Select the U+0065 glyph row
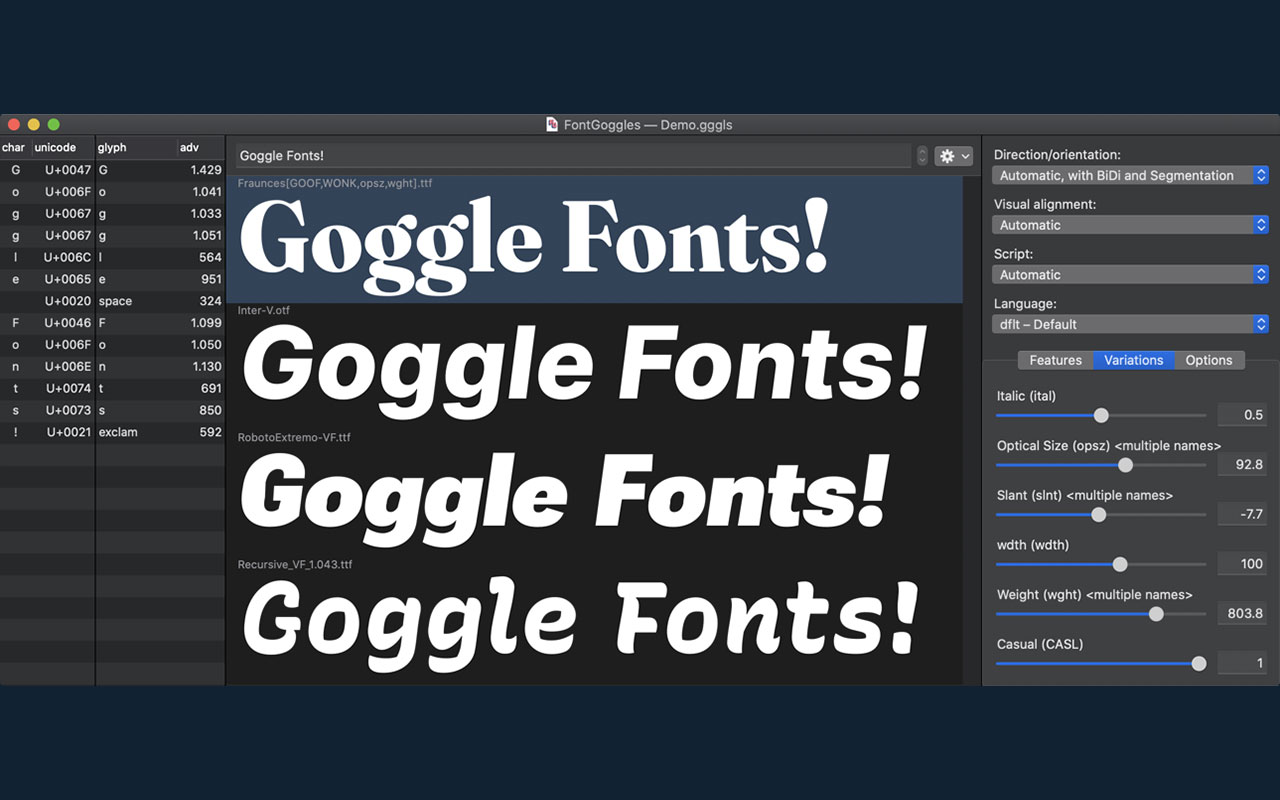1280x800 pixels. click(x=113, y=279)
